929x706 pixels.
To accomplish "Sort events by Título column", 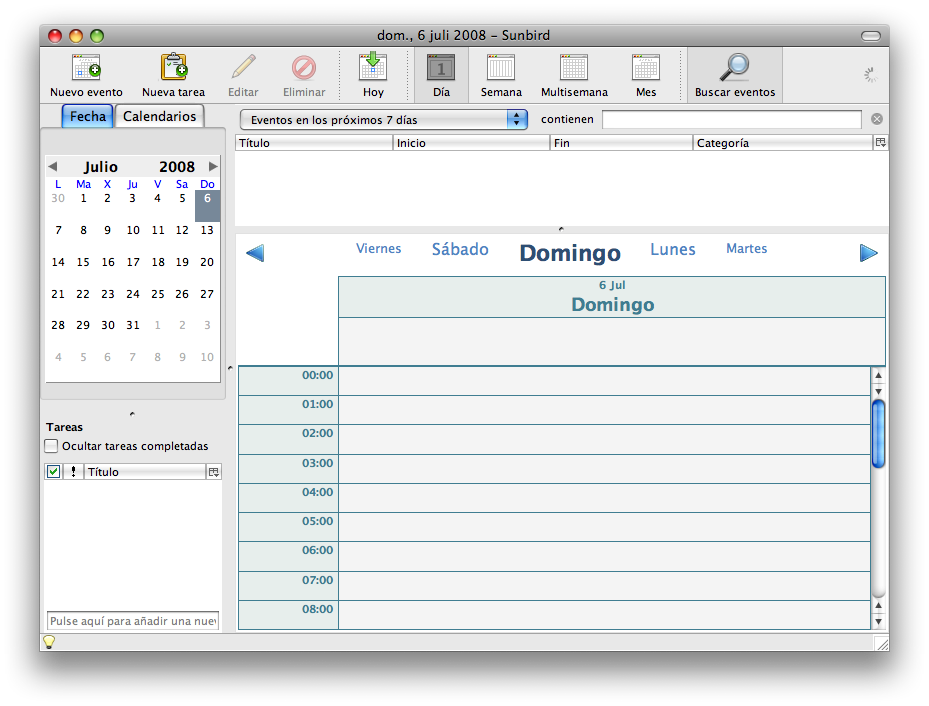I will [314, 143].
